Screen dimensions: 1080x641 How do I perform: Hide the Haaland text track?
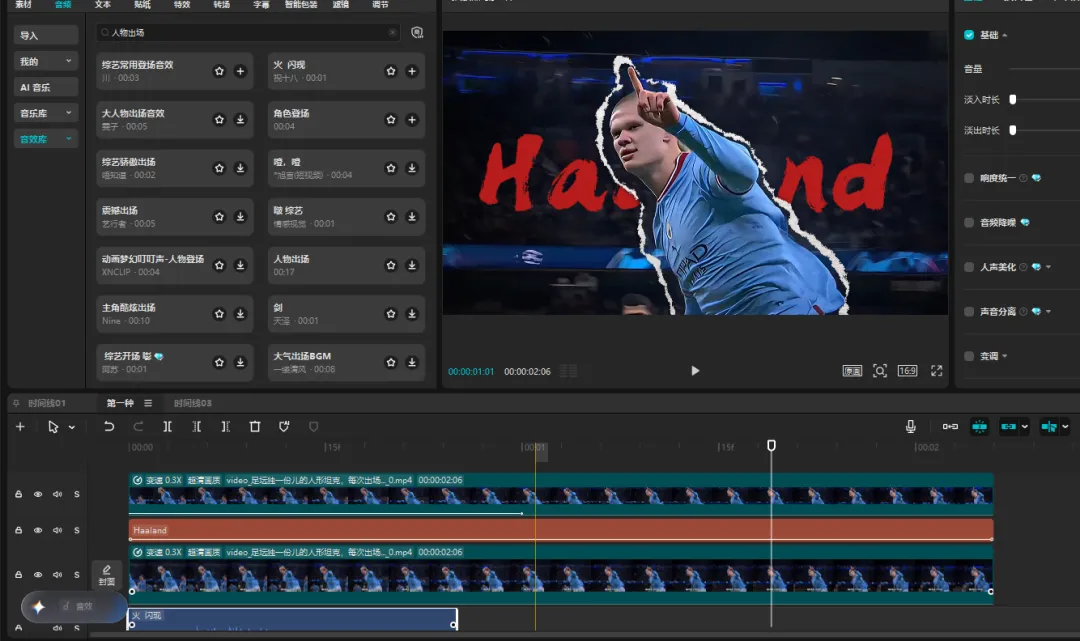click(38, 530)
